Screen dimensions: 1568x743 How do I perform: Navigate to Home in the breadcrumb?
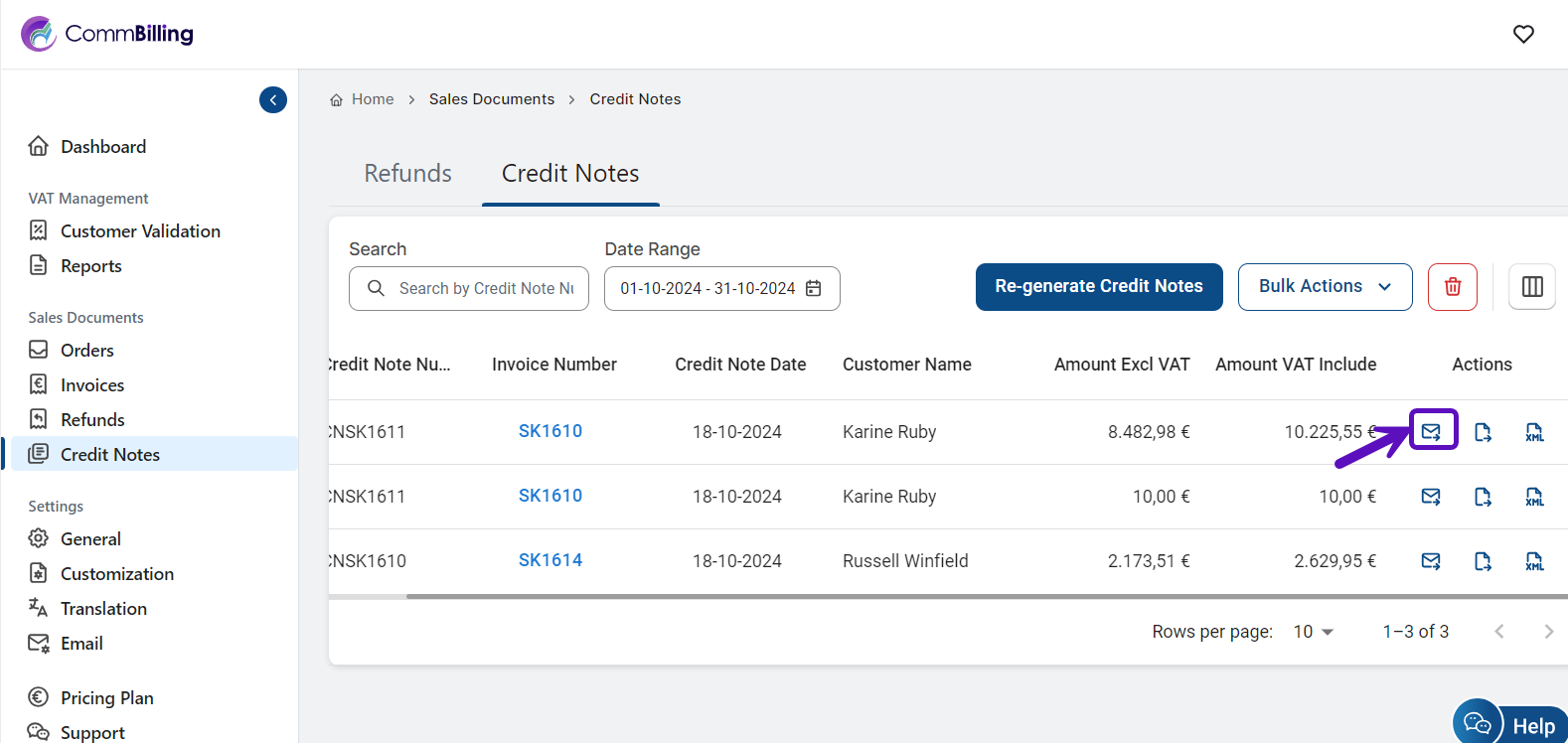[372, 99]
